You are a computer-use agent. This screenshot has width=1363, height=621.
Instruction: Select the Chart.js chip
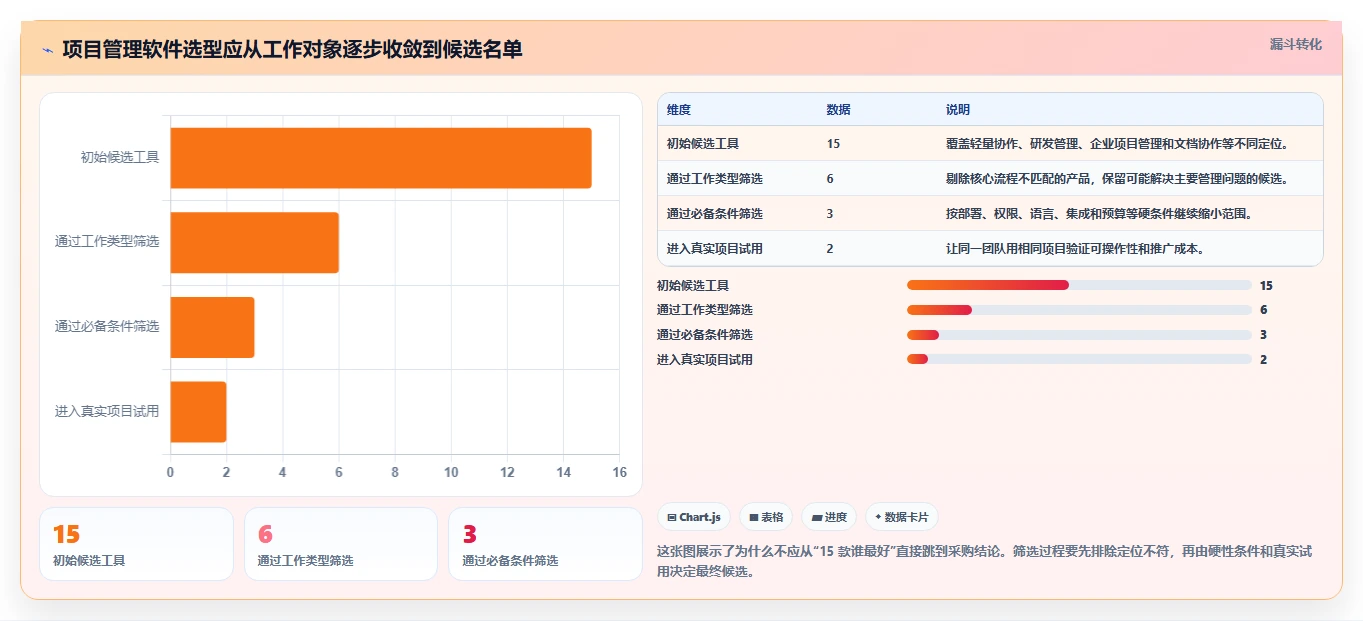click(694, 517)
